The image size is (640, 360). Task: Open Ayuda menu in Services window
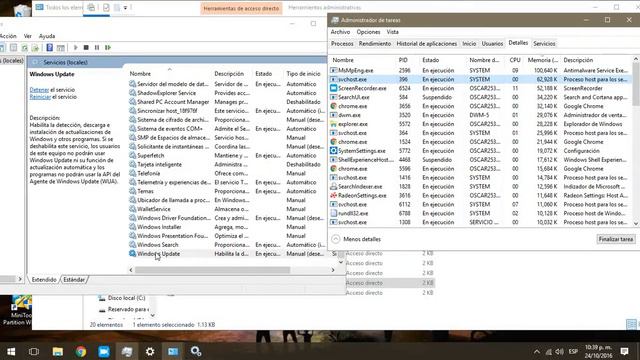point(47,36)
